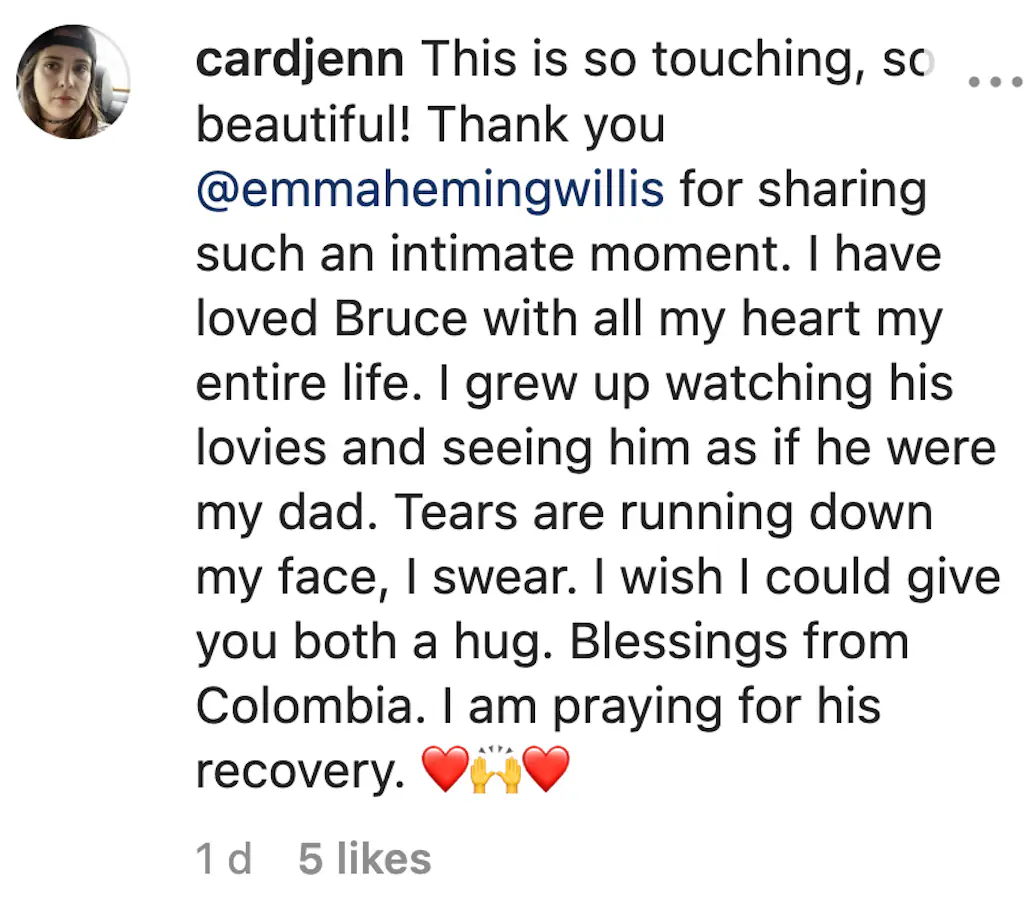Follow the @emmahemingwillis mention link
Screen dimensions: 1024x912
(430, 190)
